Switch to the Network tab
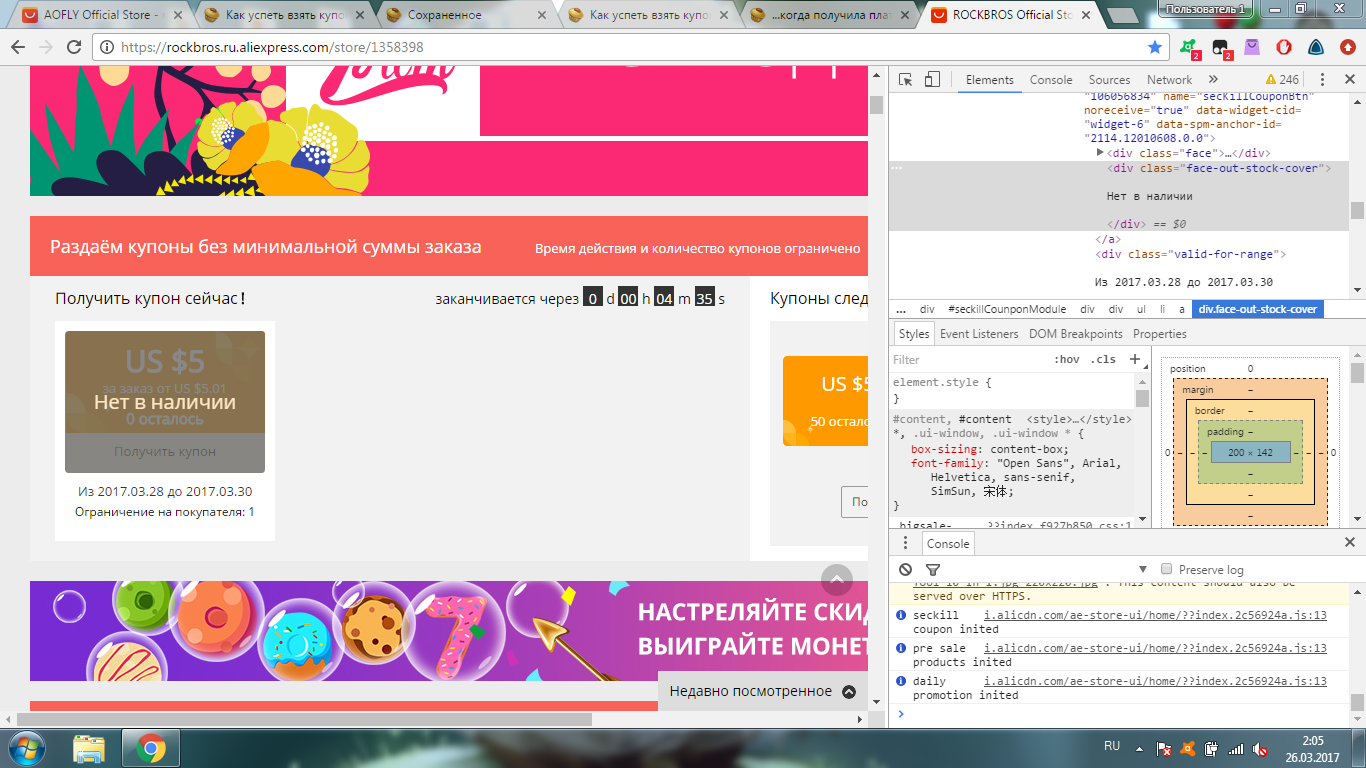The height and width of the screenshot is (768, 1366). [1169, 80]
